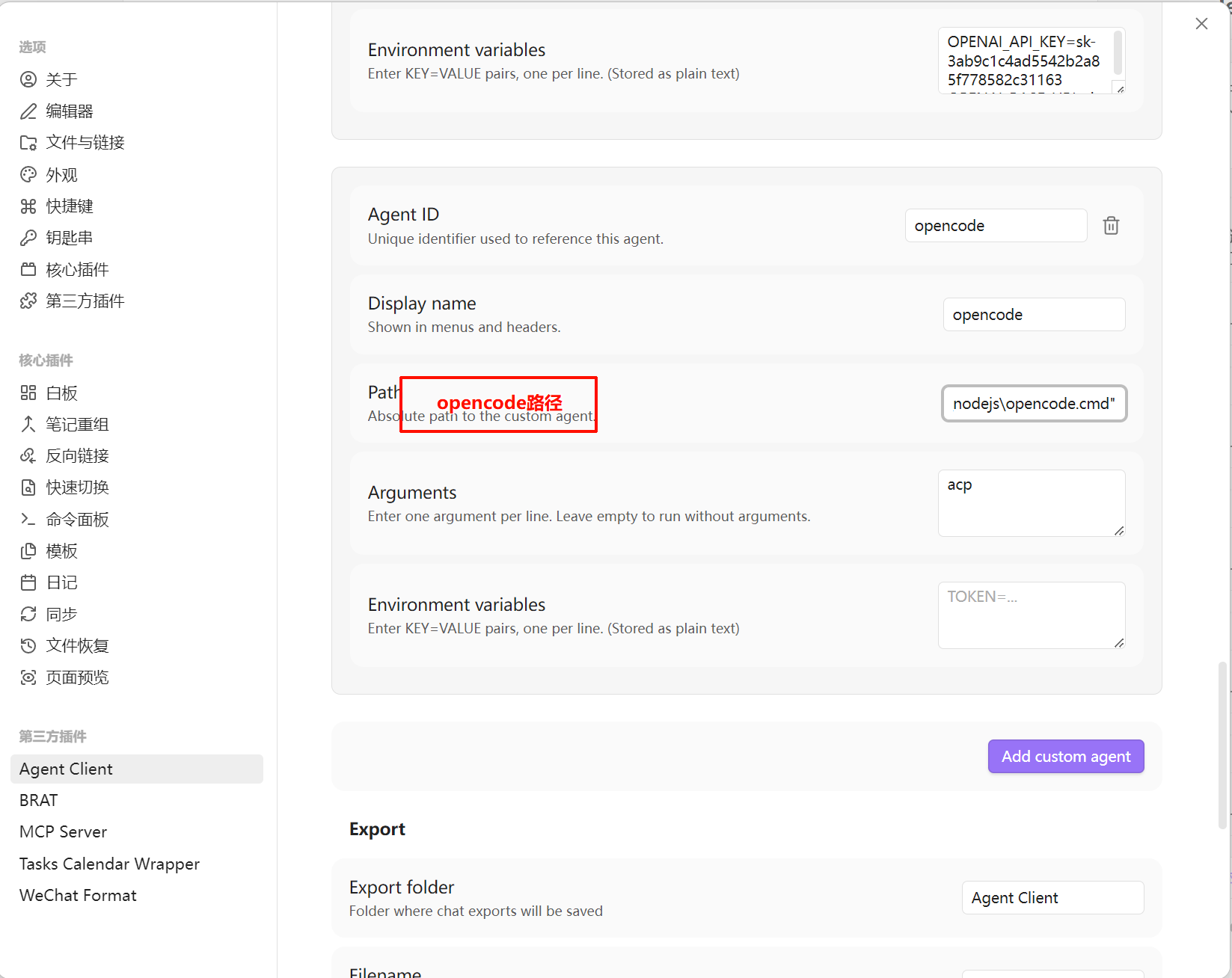Click the 钥匙串 key icon

pyautogui.click(x=28, y=238)
